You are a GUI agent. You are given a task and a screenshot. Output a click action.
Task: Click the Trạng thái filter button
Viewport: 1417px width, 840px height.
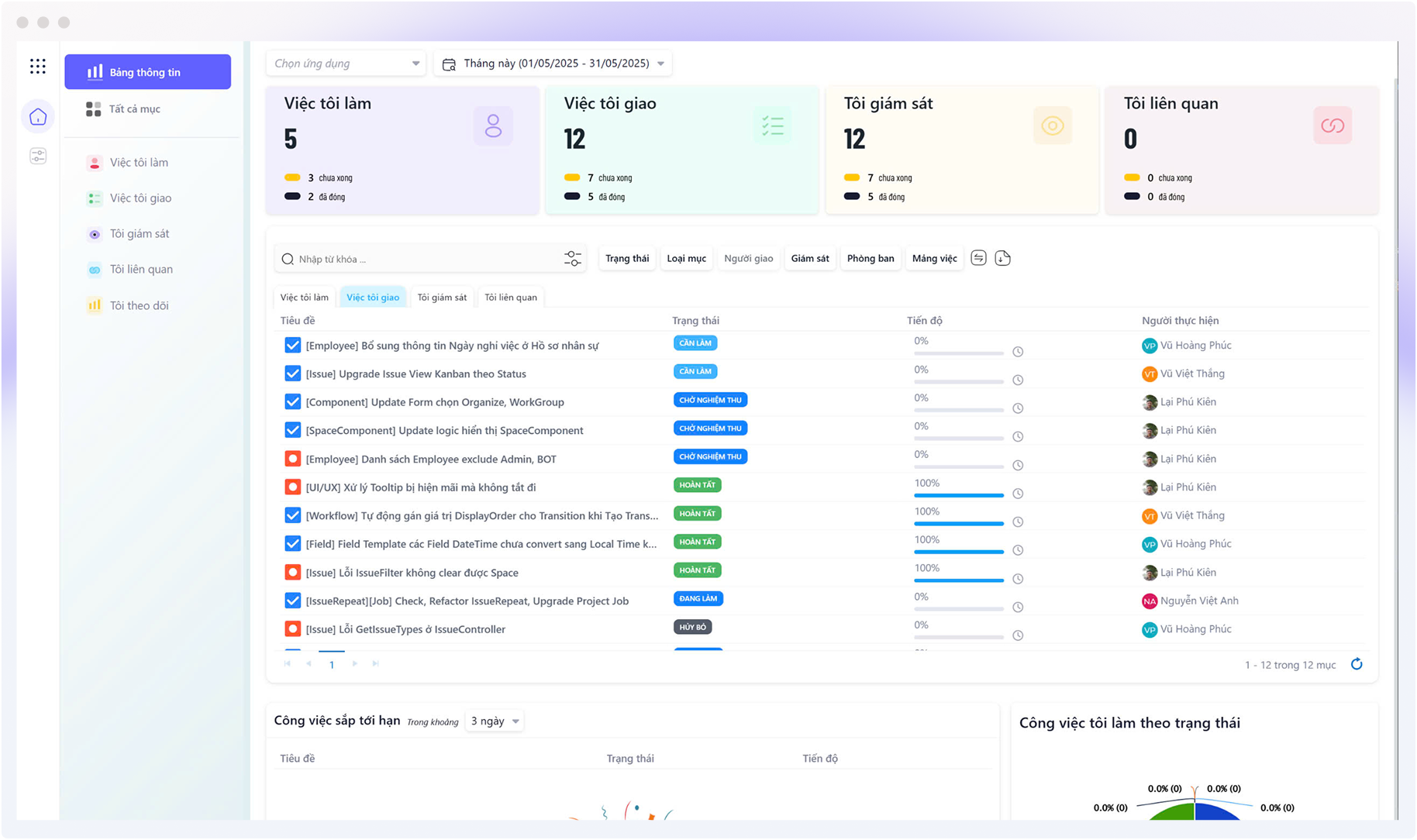[x=626, y=259]
